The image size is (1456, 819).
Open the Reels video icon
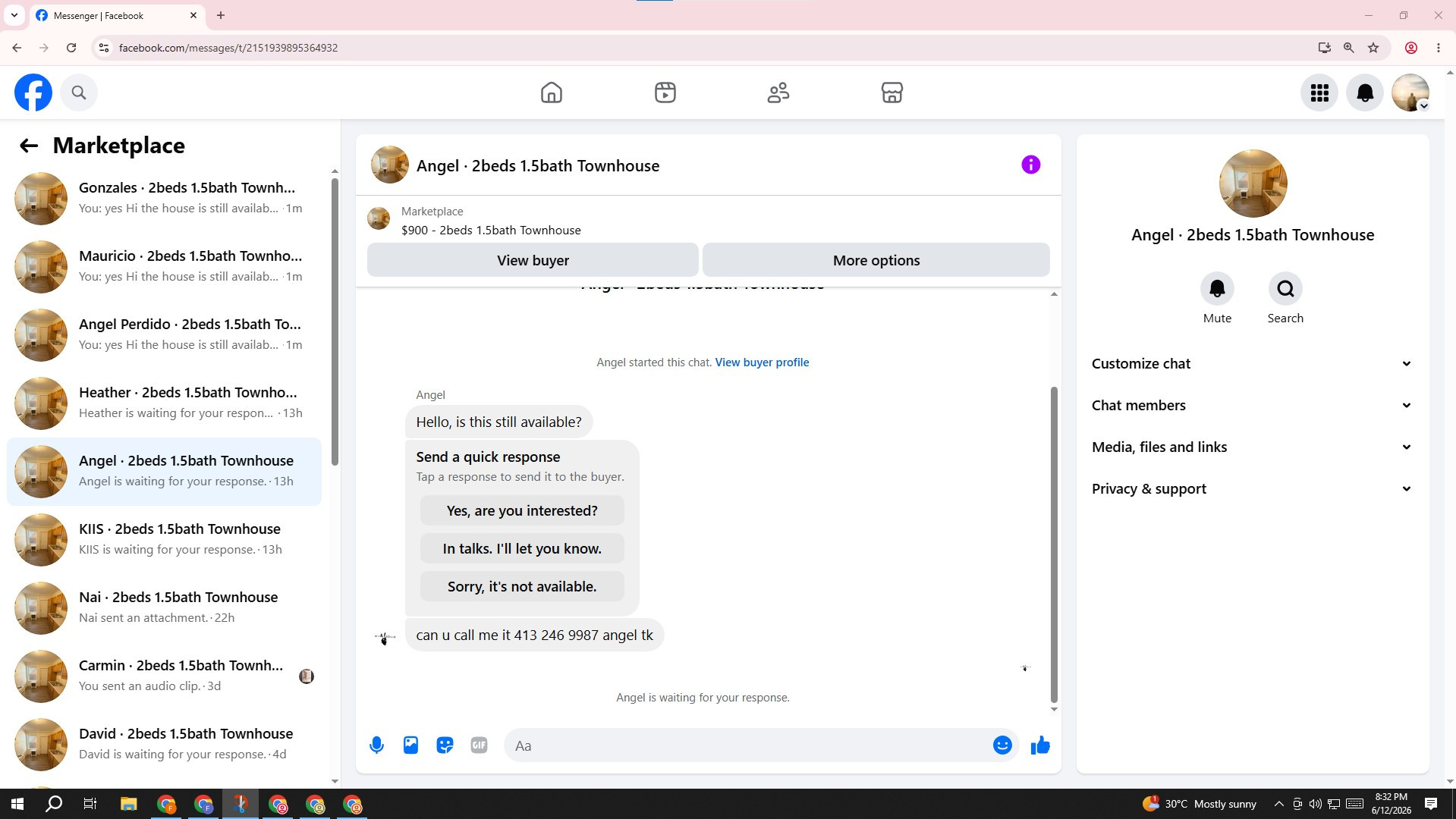coord(665,93)
